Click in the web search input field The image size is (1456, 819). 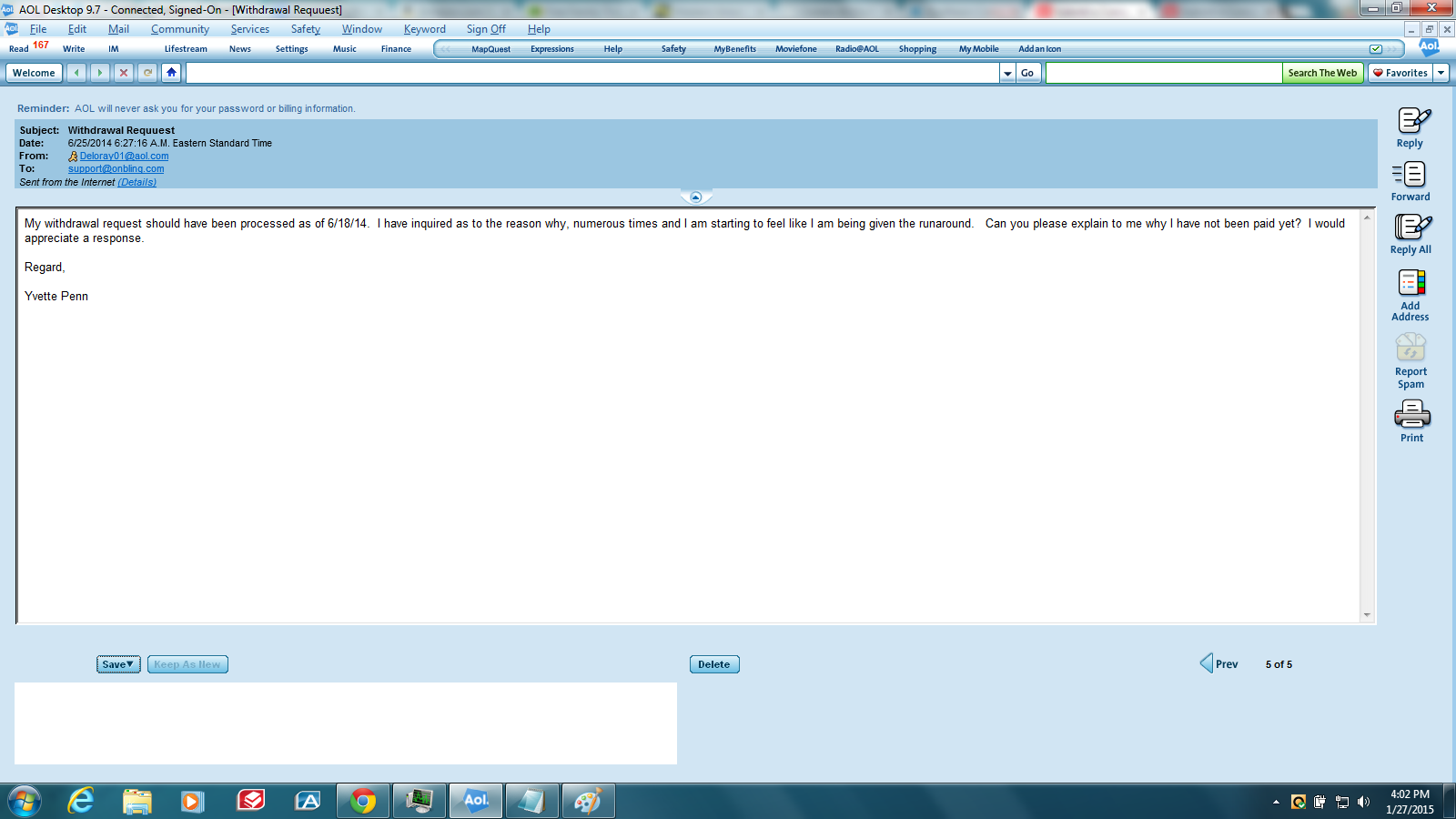pos(1164,73)
